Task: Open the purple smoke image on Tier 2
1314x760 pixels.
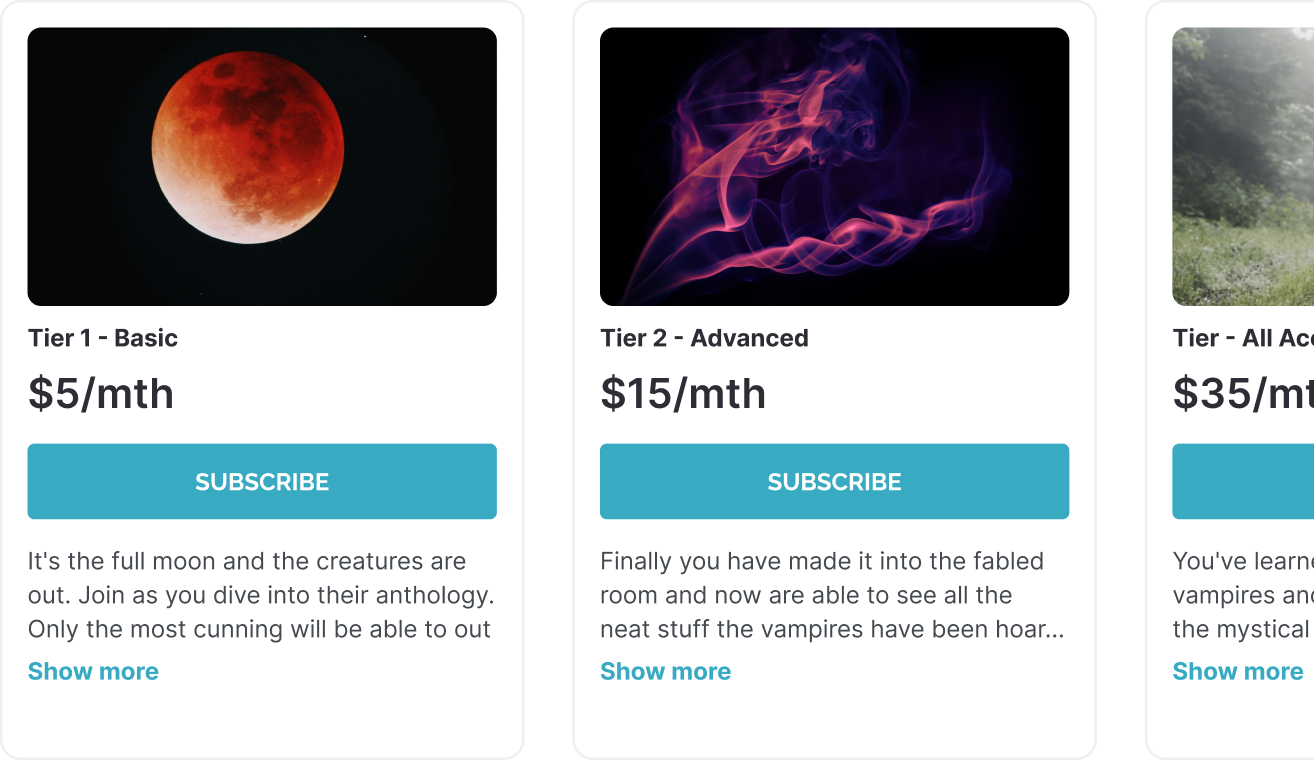Action: click(x=834, y=166)
